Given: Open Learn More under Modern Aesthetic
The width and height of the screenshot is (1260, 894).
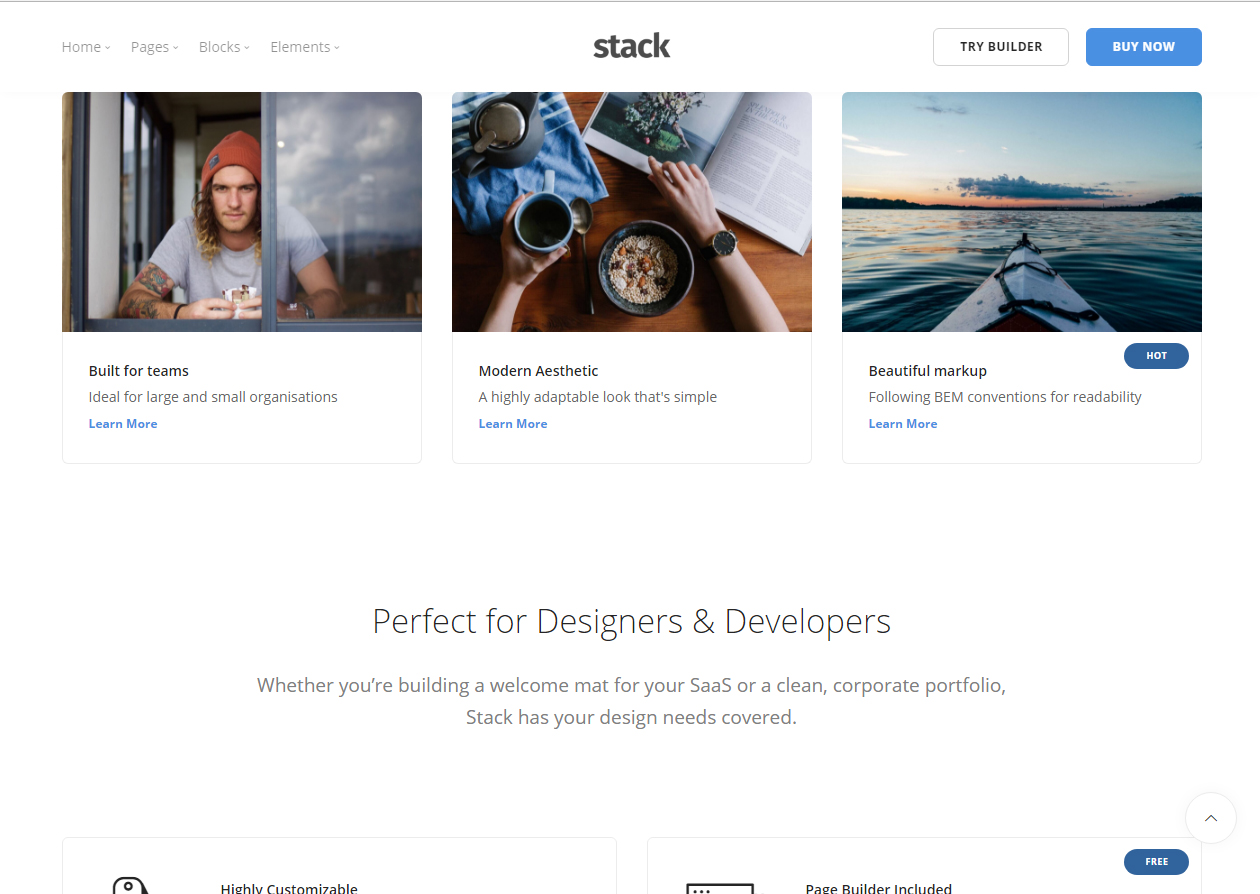Looking at the screenshot, I should pos(513,424).
